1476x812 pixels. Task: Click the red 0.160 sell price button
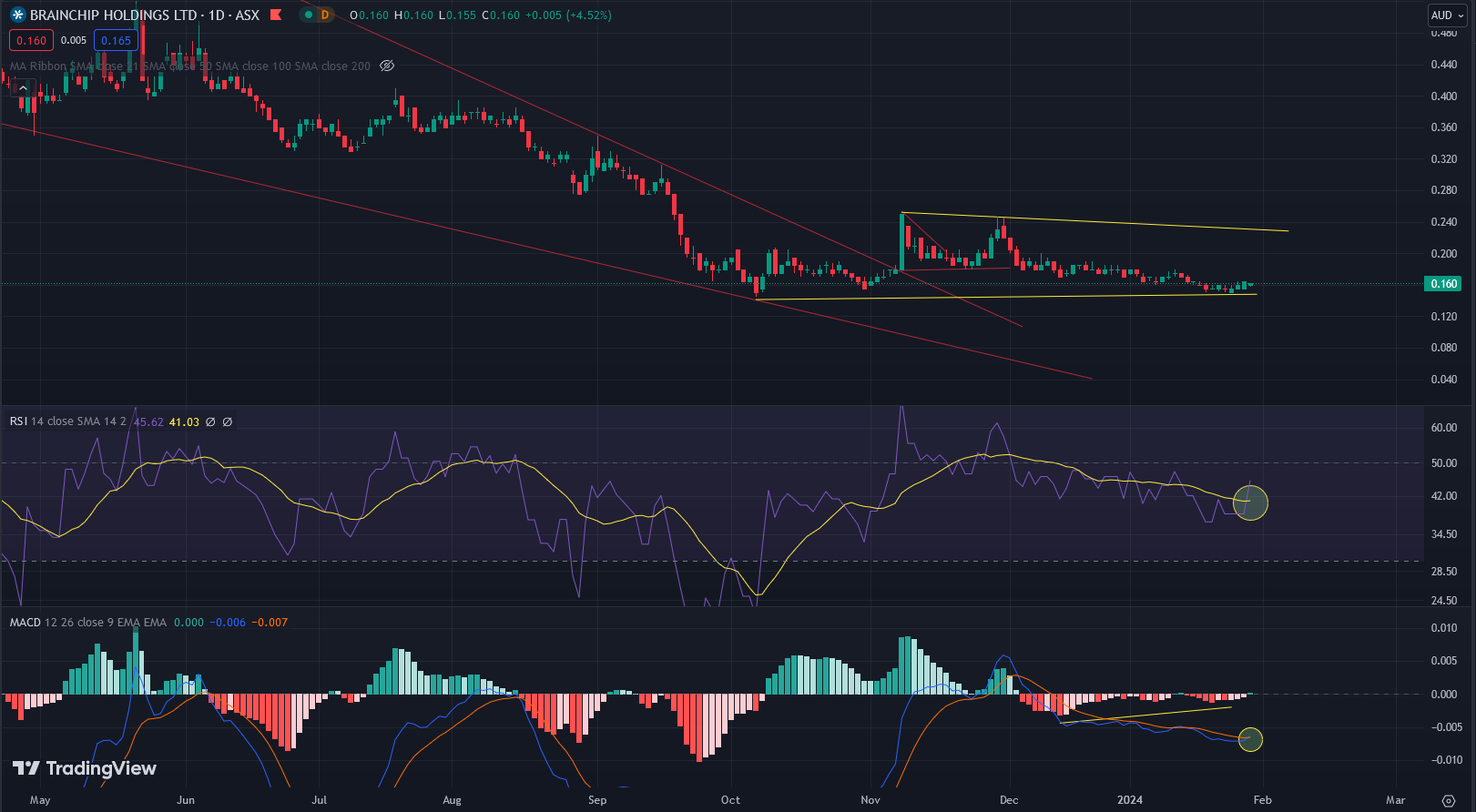[x=32, y=40]
